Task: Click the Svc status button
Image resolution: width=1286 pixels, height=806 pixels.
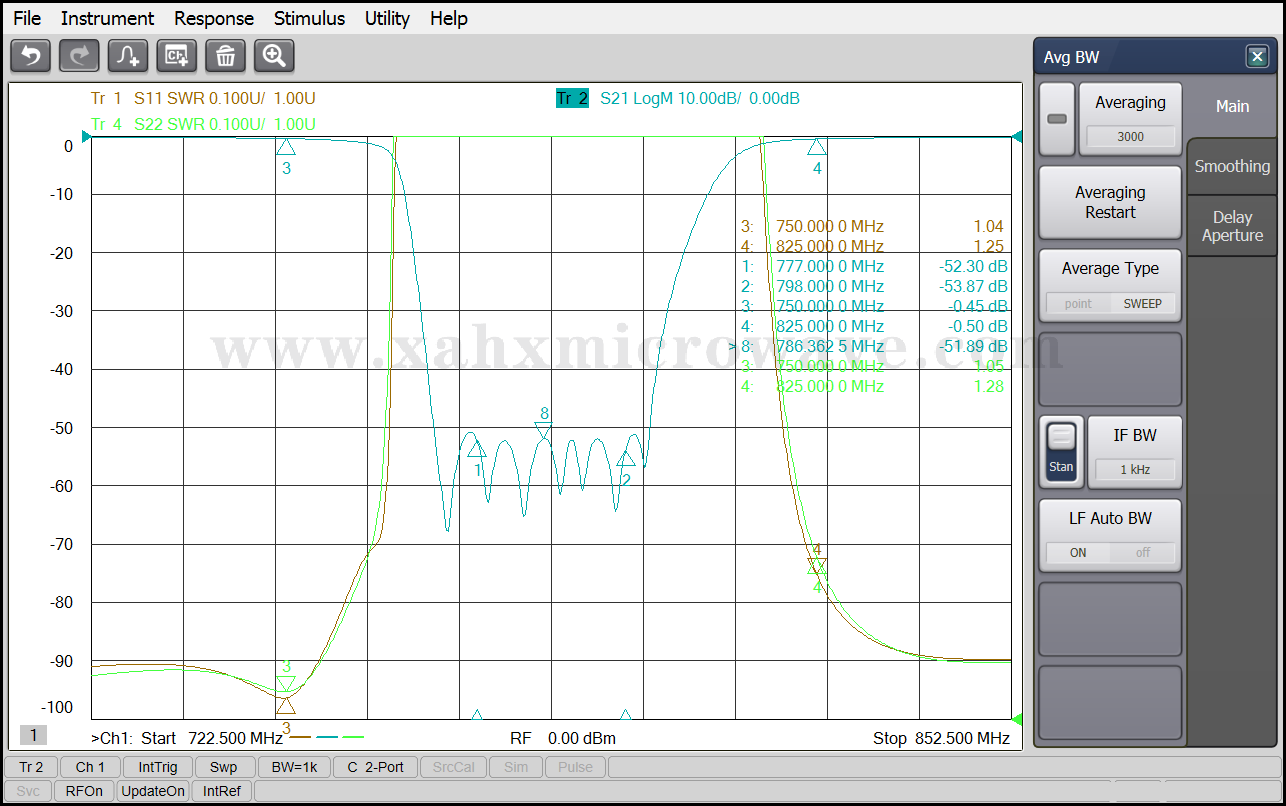Action: pyautogui.click(x=28, y=791)
